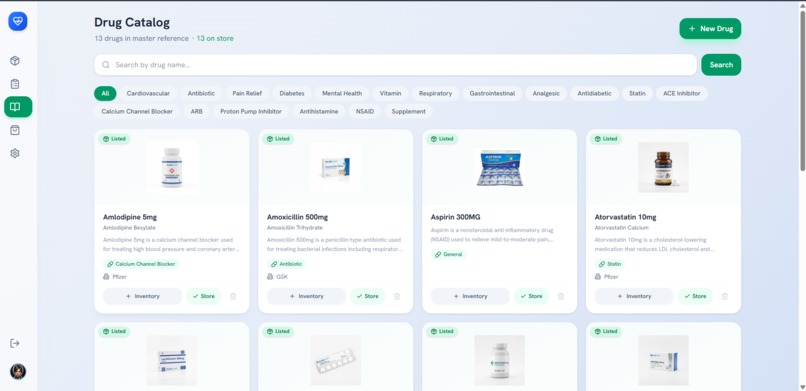
Task: Filter by Supplement category
Action: point(409,111)
